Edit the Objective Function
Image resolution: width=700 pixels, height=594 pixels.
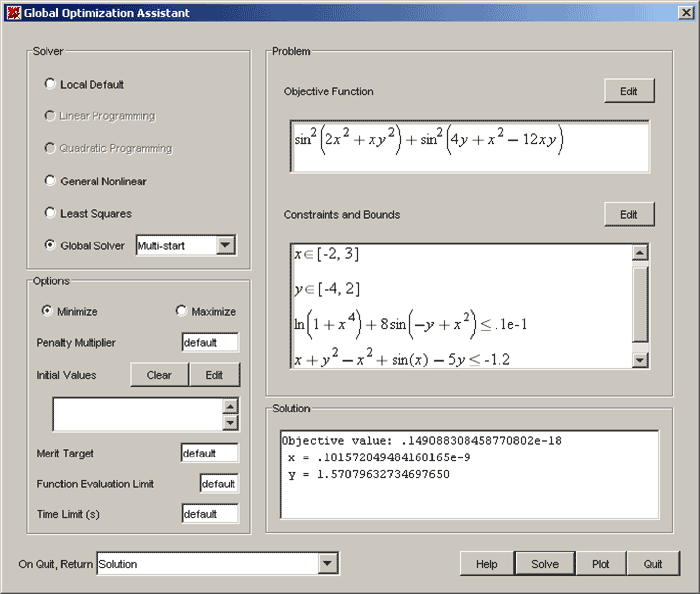629,91
